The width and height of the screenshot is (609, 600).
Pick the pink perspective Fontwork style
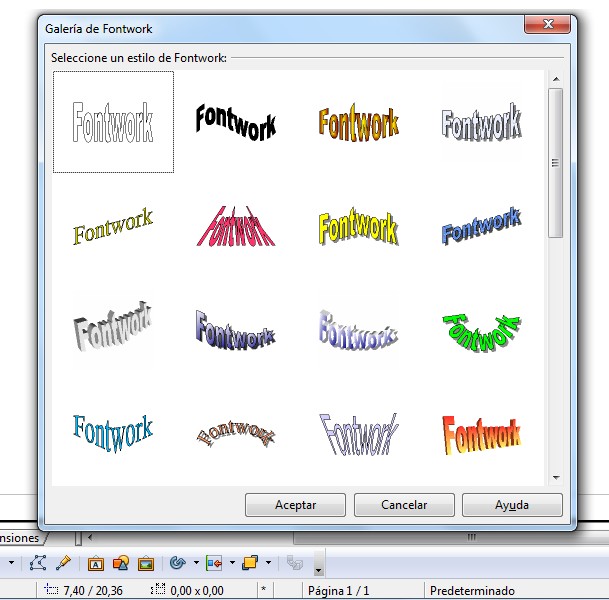tap(236, 226)
